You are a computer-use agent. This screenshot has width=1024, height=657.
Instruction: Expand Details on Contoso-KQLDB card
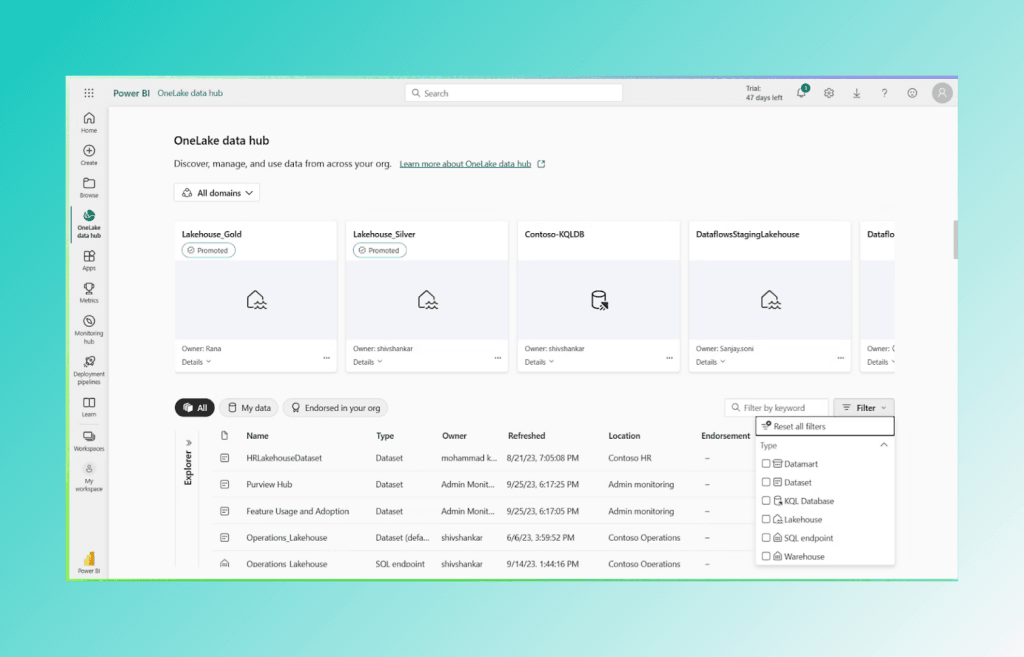coord(539,362)
